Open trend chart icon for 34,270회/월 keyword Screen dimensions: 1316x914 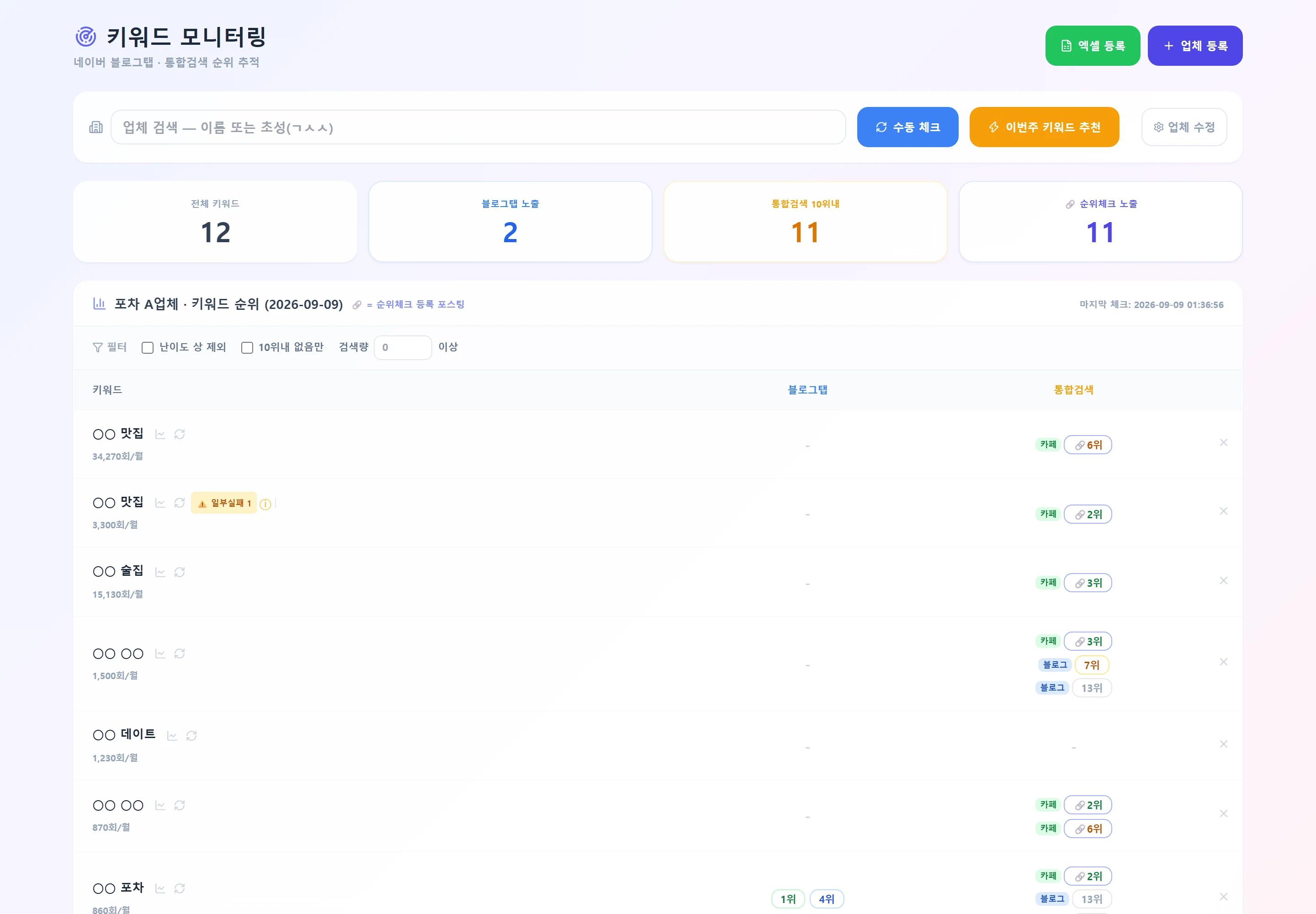coord(160,435)
